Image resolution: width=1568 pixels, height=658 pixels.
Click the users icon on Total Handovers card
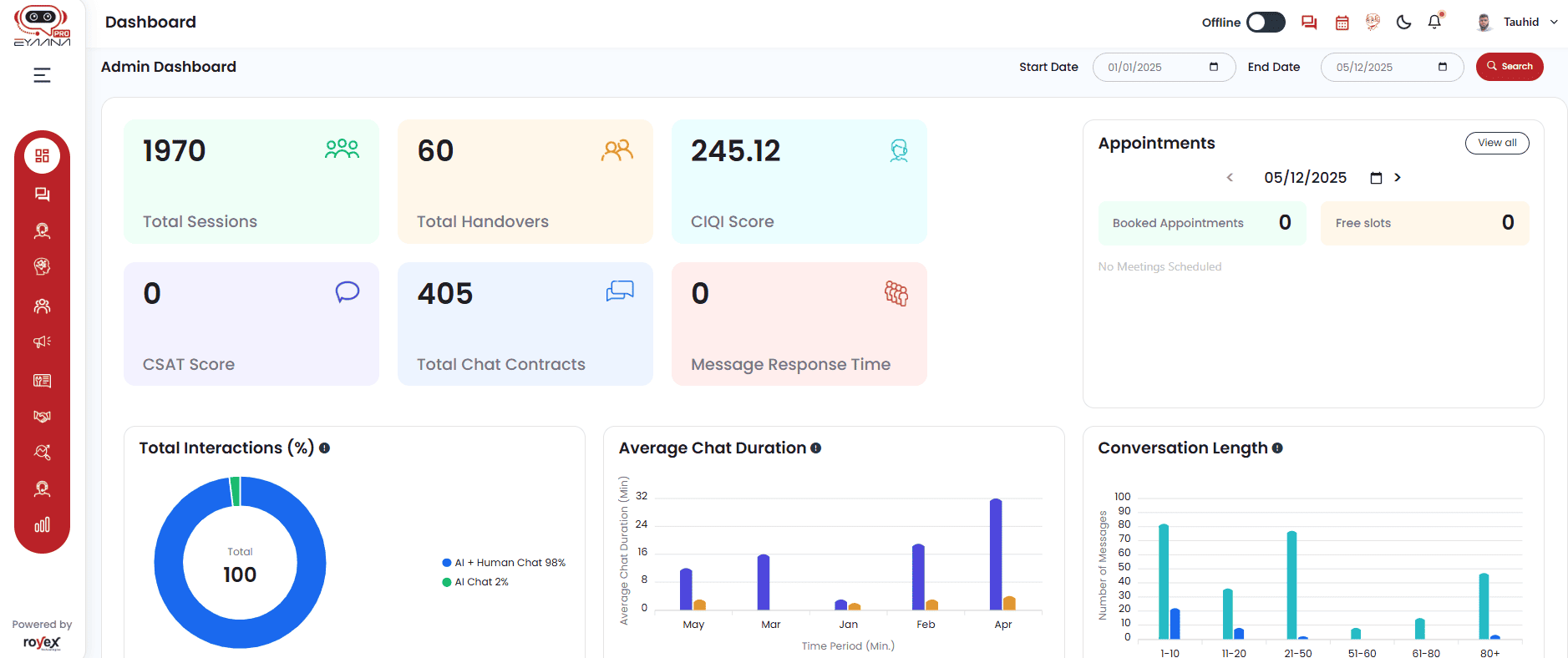[617, 150]
